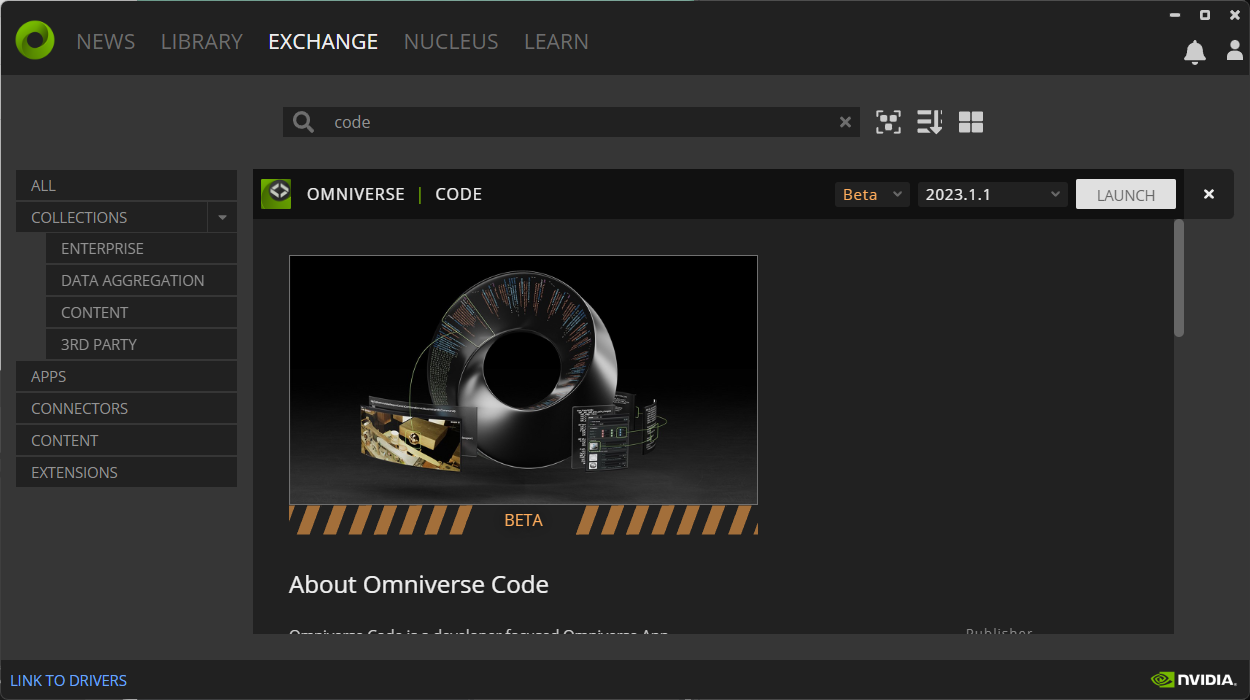Open the LIBRARY tab

pos(202,42)
